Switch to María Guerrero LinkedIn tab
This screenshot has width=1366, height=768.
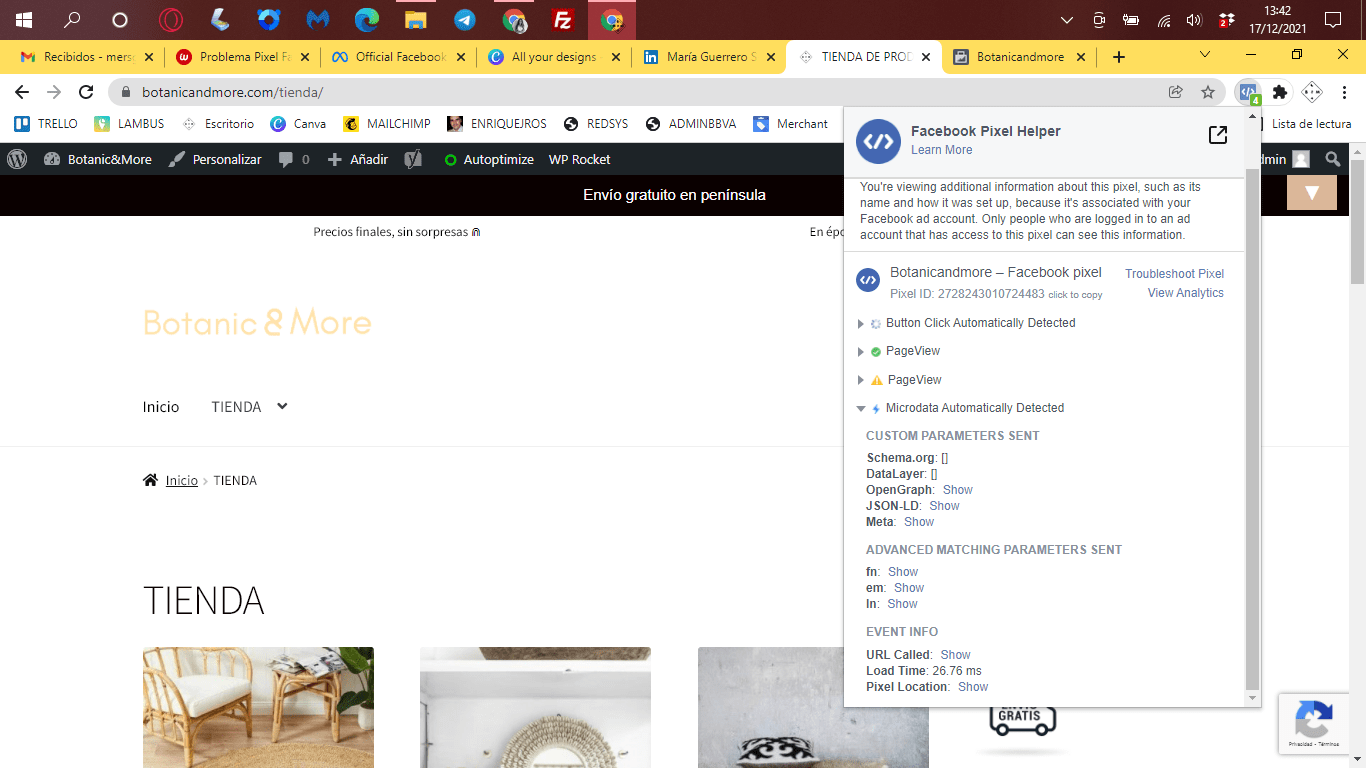(708, 57)
